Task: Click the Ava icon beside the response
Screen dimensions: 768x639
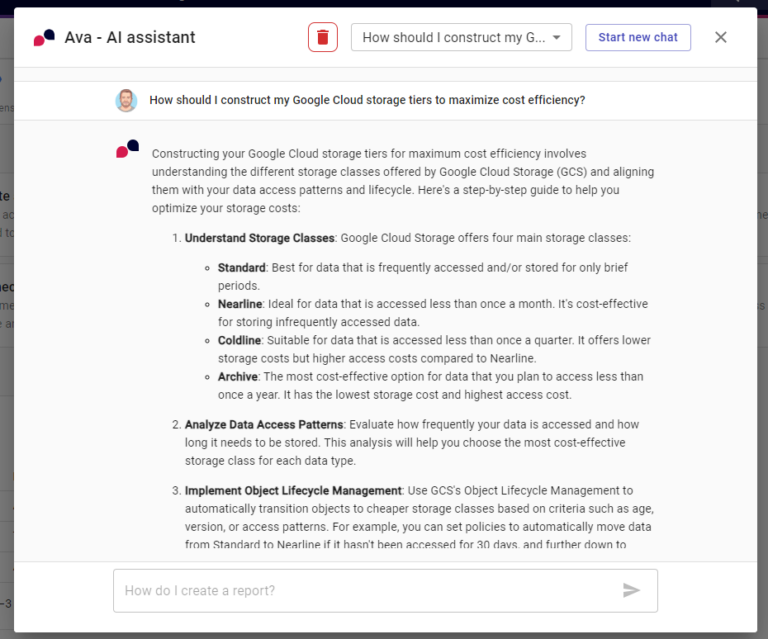Action: pos(127,149)
